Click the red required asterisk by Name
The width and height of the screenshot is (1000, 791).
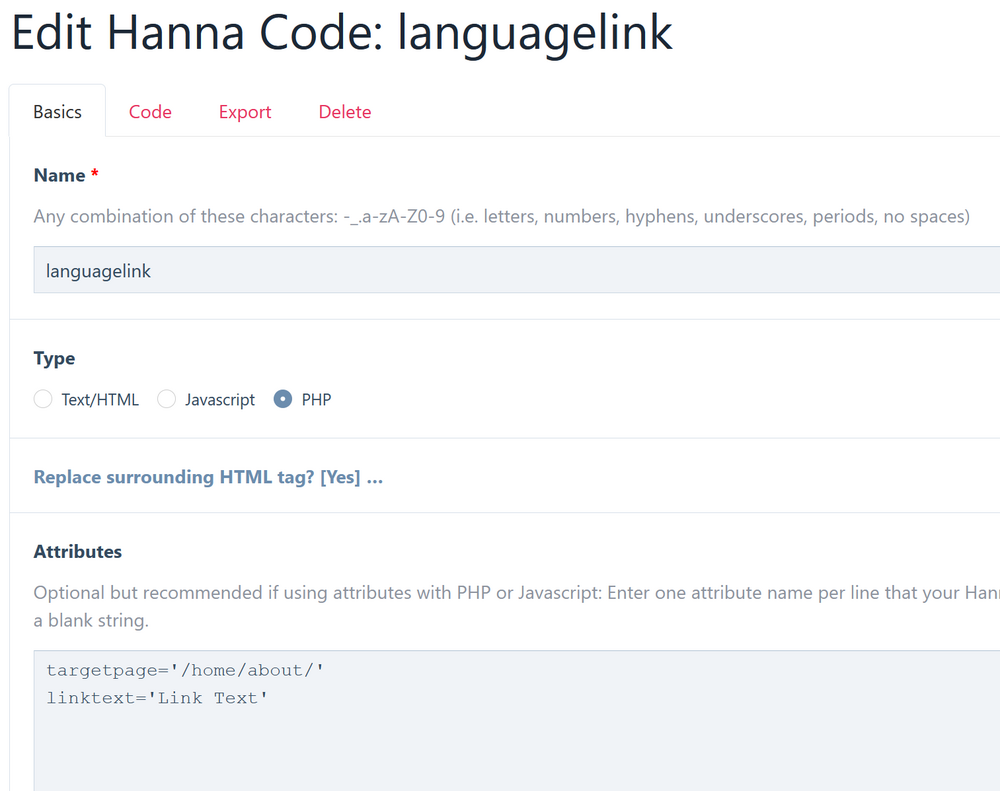[x=95, y=175]
